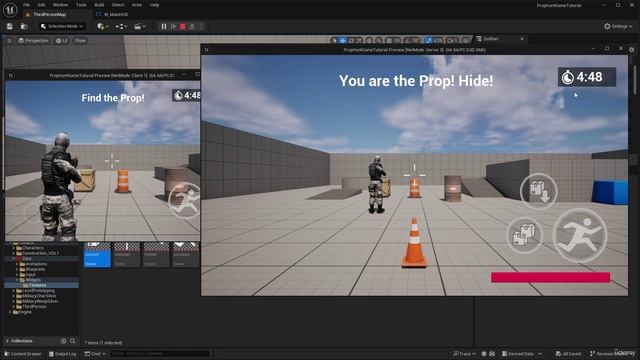This screenshot has height=360, width=640.
Task: Tap the sprint run button in server window
Action: tap(580, 235)
